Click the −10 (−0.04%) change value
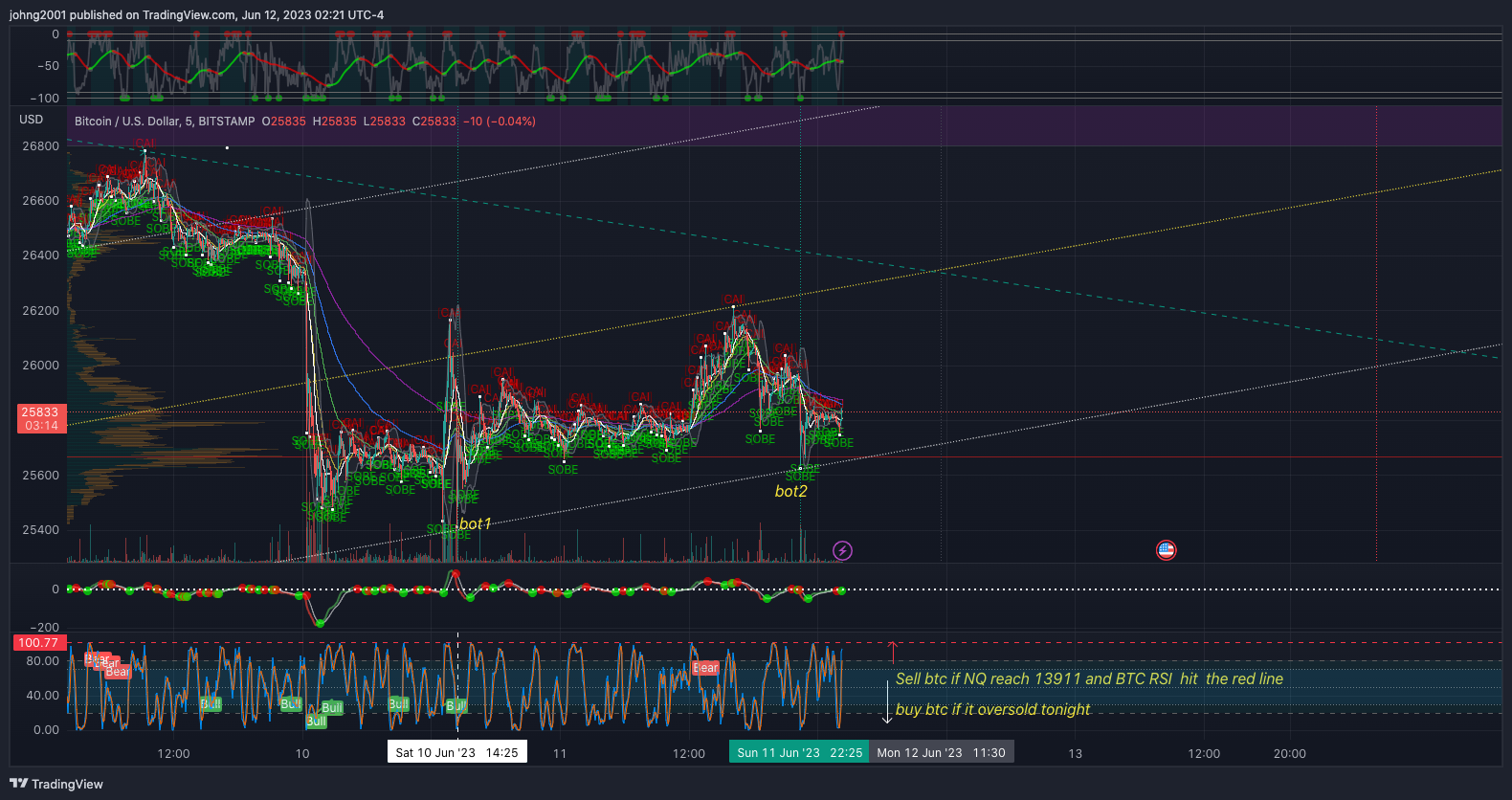 [500, 122]
